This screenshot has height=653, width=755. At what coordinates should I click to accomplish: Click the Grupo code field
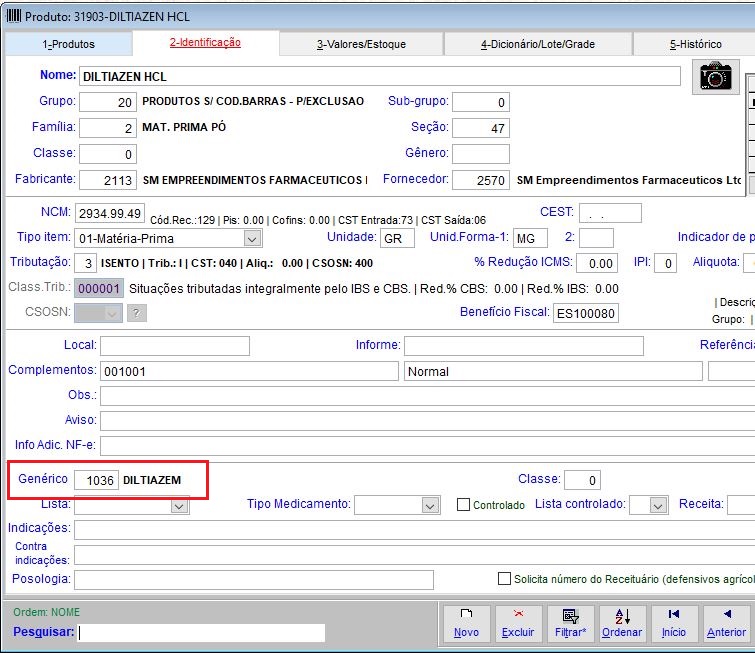[108, 102]
